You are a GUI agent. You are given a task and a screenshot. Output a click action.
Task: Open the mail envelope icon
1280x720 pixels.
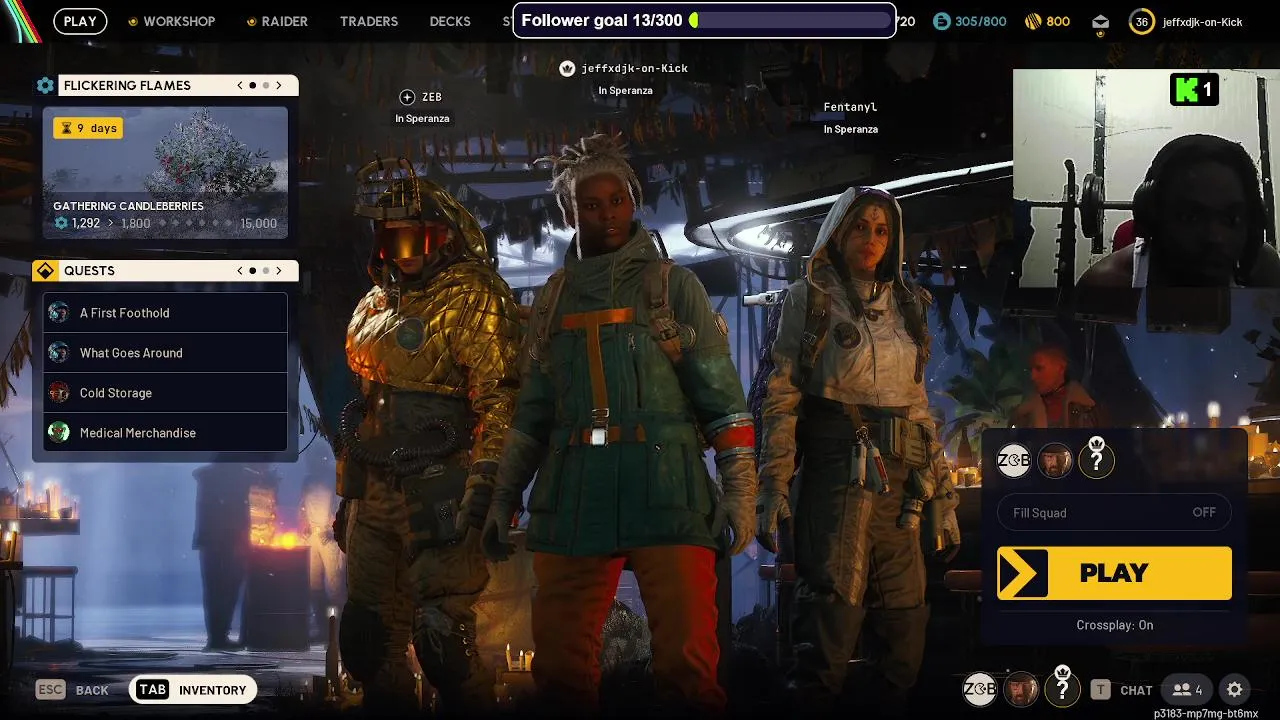pos(1101,21)
